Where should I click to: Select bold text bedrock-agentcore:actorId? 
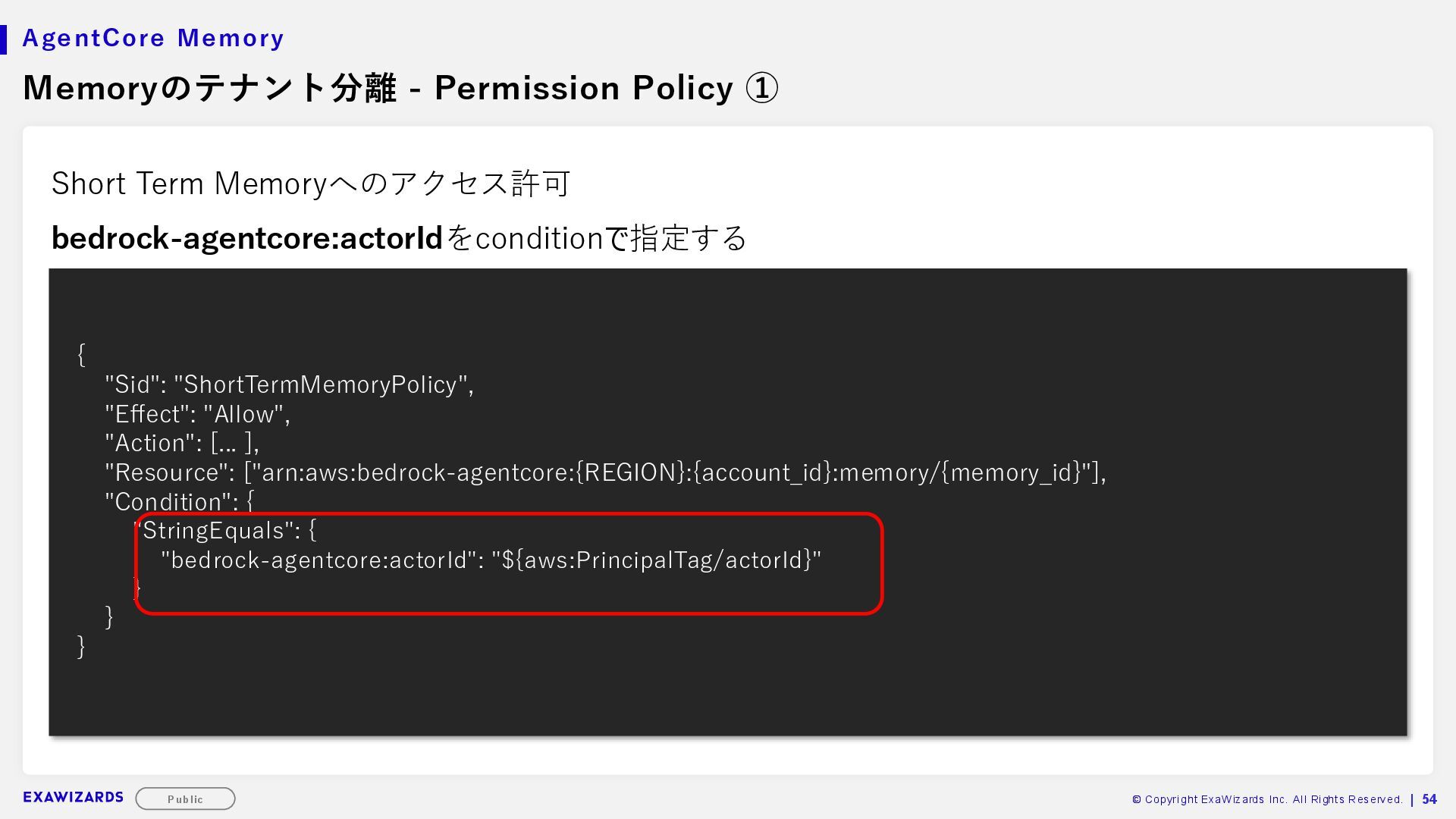pyautogui.click(x=247, y=238)
